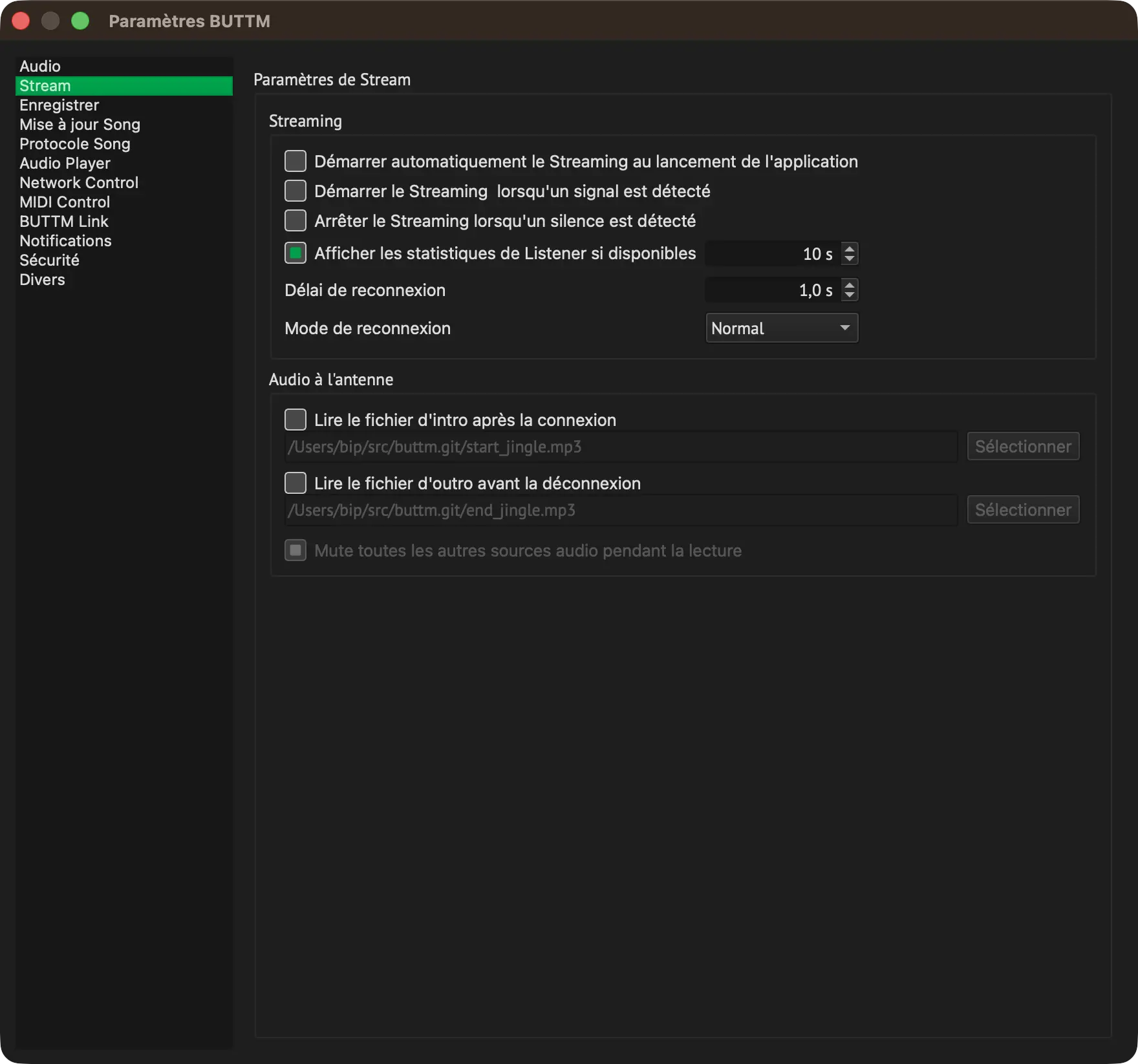
Task: Decrease Listener statistics interval with down arrow
Action: pos(850,259)
